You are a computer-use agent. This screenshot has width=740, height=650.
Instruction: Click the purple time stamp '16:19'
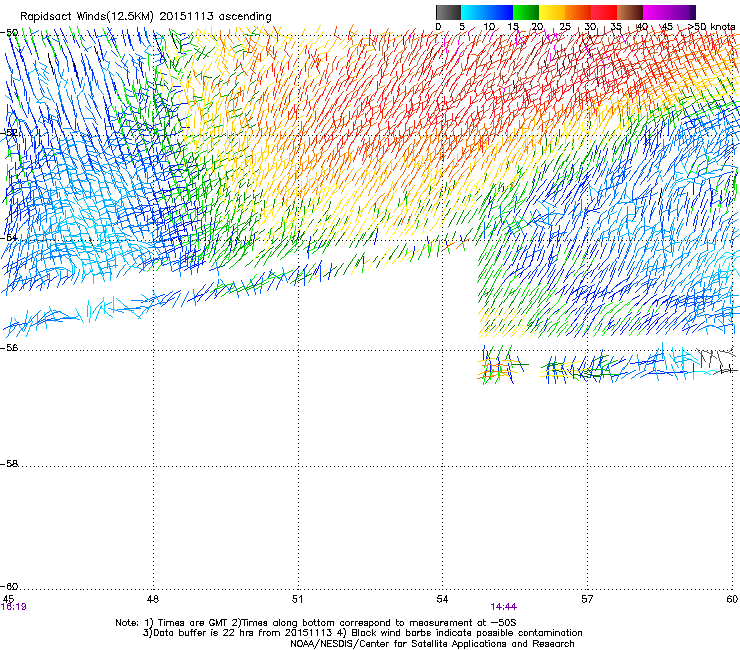point(14,607)
